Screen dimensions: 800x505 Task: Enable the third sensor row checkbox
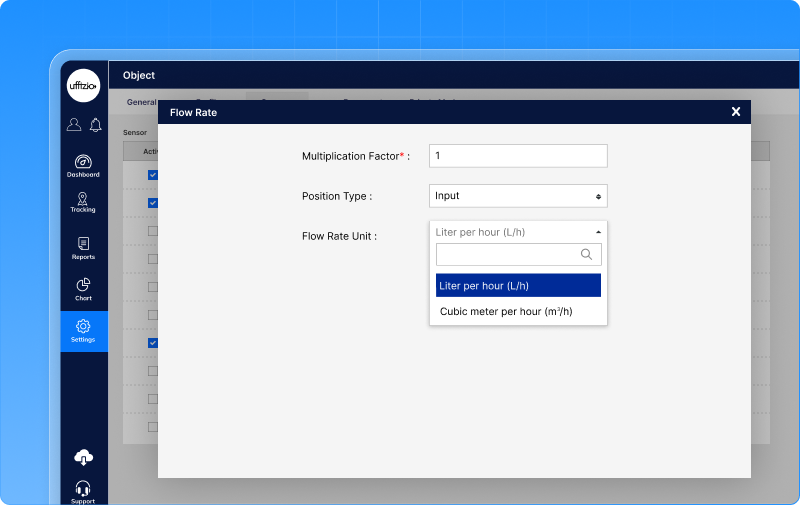pos(153,230)
